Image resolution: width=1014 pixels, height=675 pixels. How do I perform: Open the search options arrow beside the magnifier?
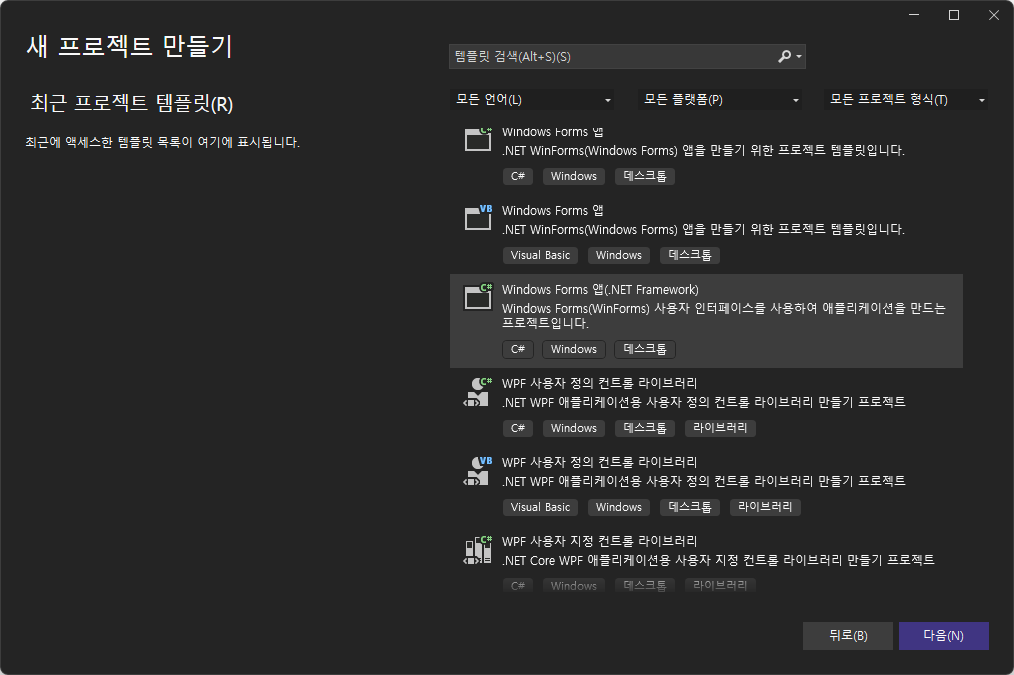click(799, 57)
